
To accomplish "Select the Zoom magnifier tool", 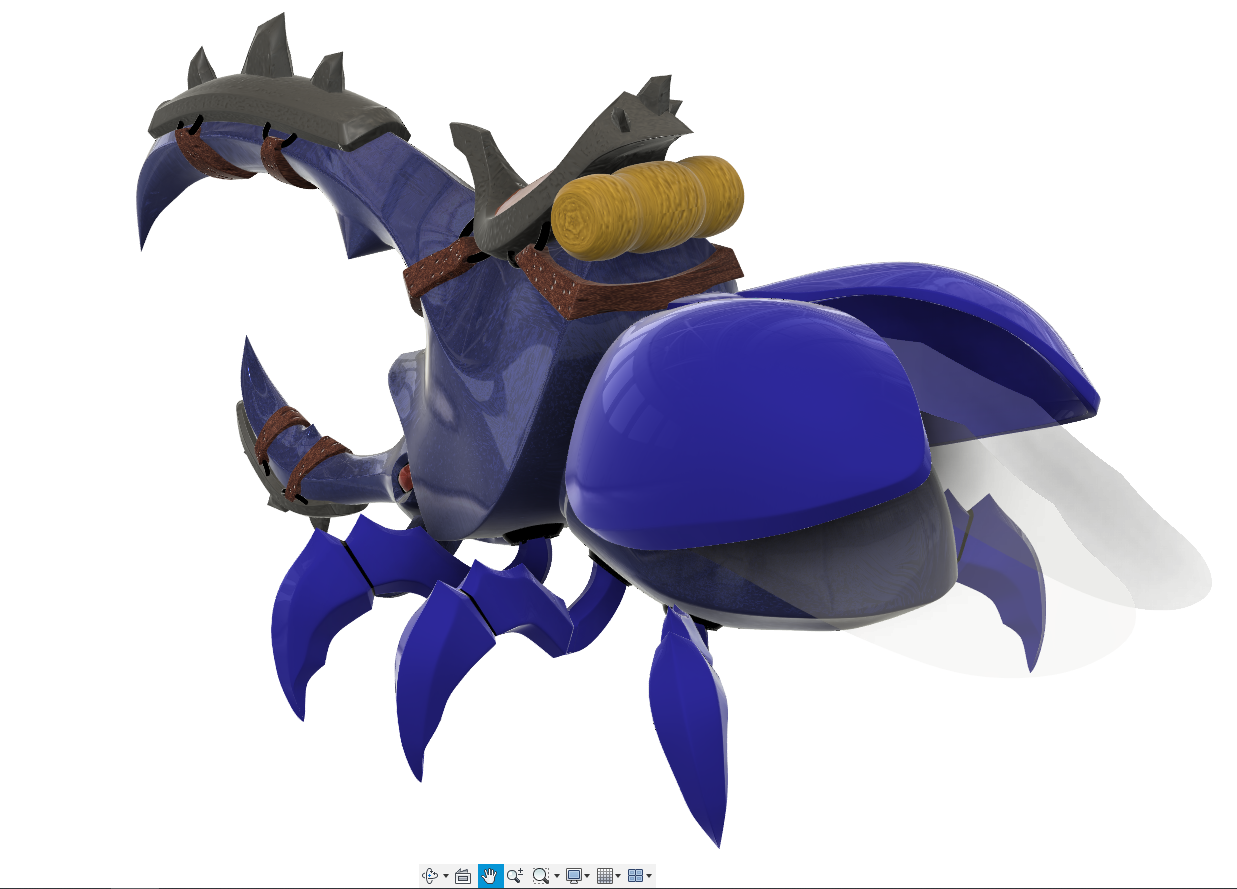I will (x=514, y=875).
